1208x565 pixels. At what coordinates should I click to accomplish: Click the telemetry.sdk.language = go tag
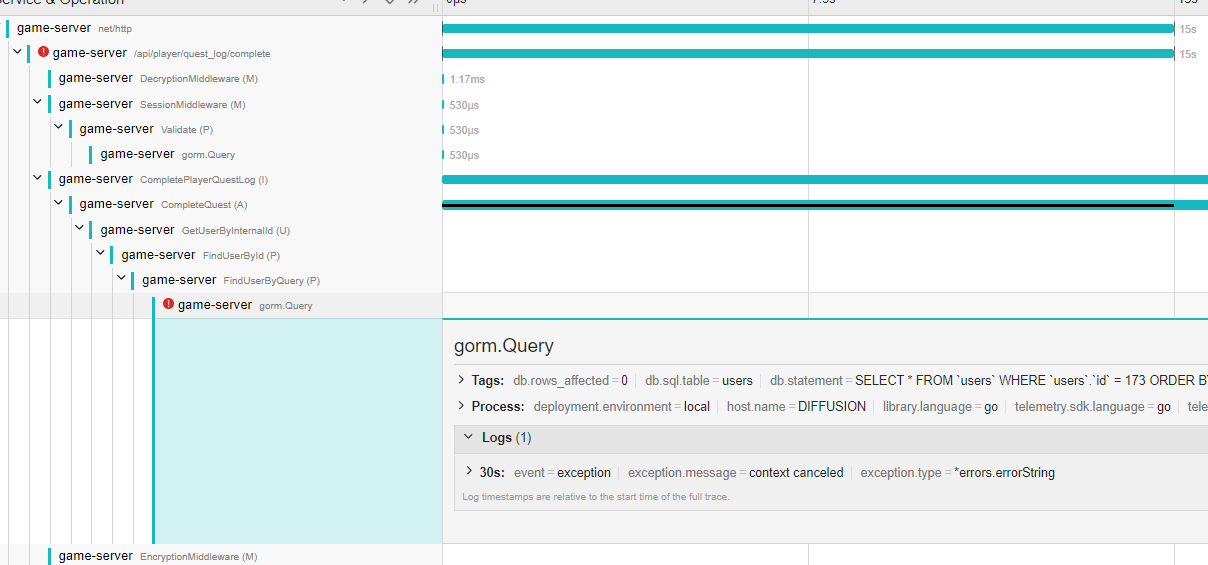click(x=1093, y=406)
